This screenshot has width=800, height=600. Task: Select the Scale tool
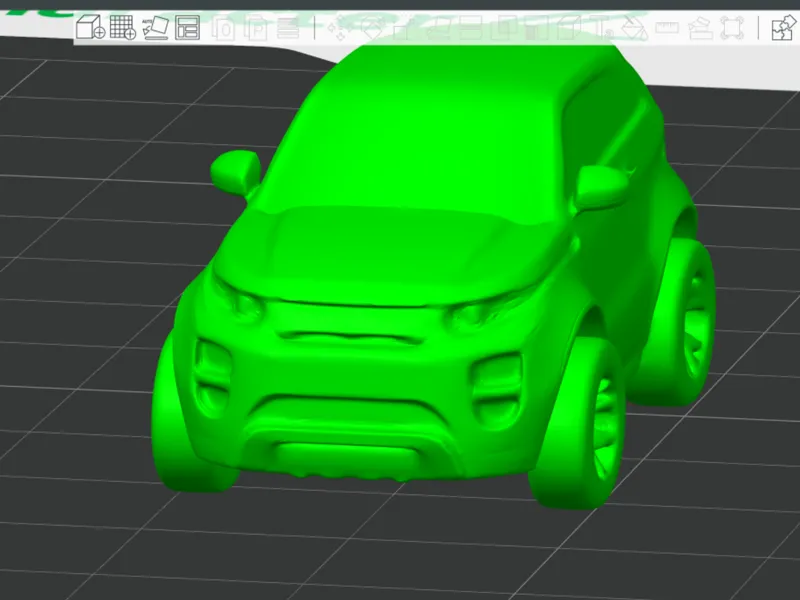click(402, 28)
